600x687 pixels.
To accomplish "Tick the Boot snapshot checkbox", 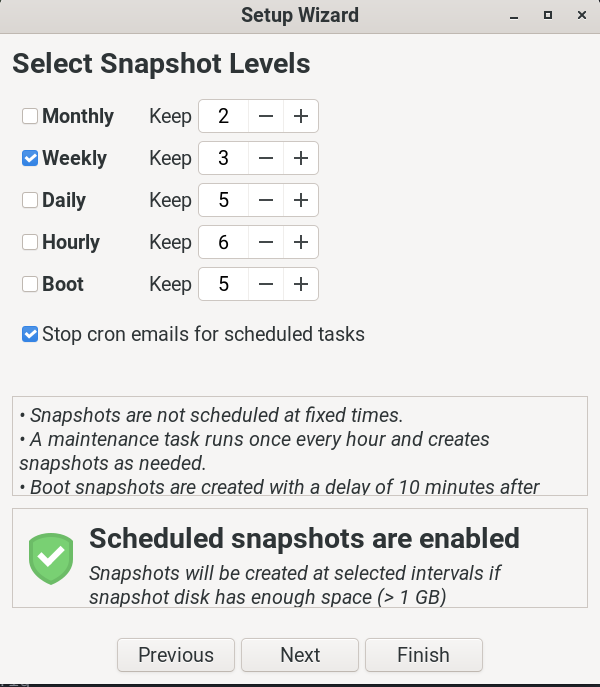I will coord(30,284).
